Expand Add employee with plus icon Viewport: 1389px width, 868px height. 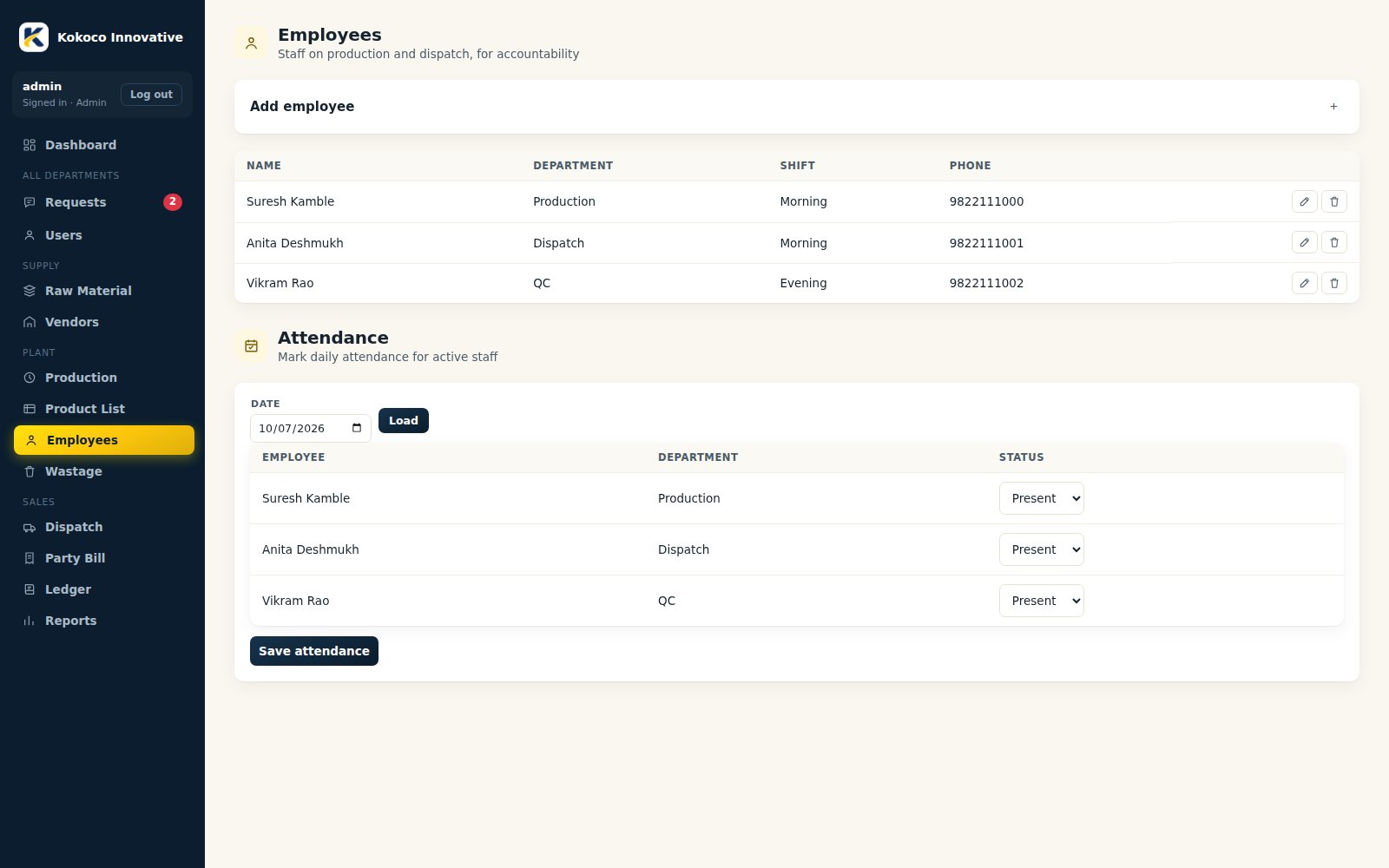[x=1333, y=107]
